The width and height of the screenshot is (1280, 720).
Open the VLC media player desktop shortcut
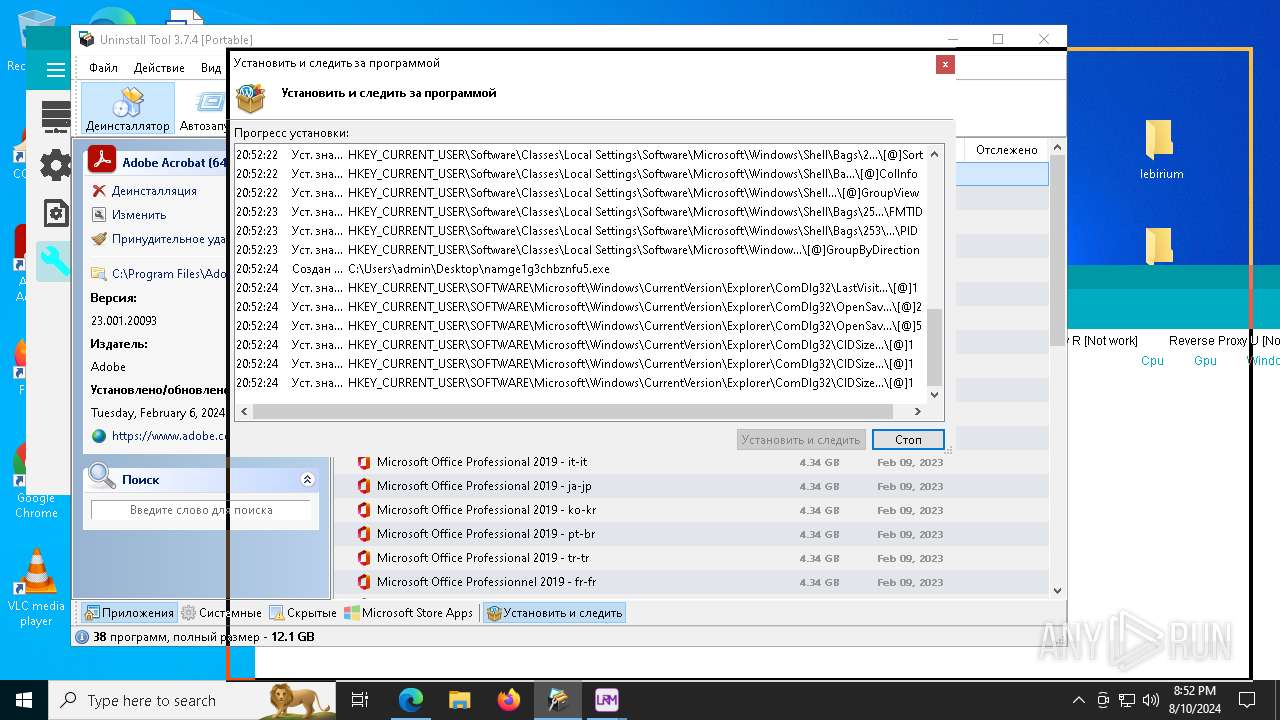[x=37, y=588]
